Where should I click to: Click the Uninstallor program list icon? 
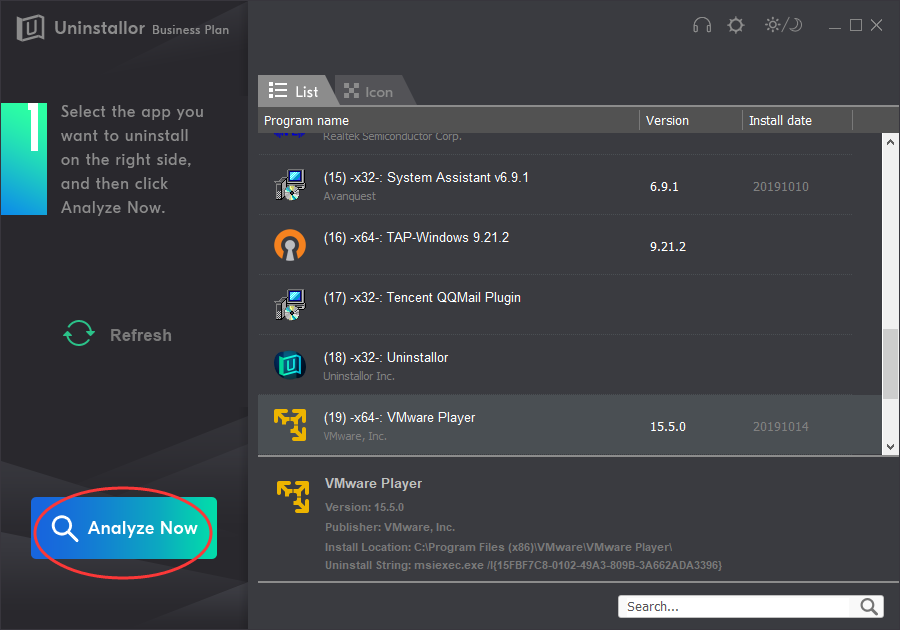click(290, 365)
